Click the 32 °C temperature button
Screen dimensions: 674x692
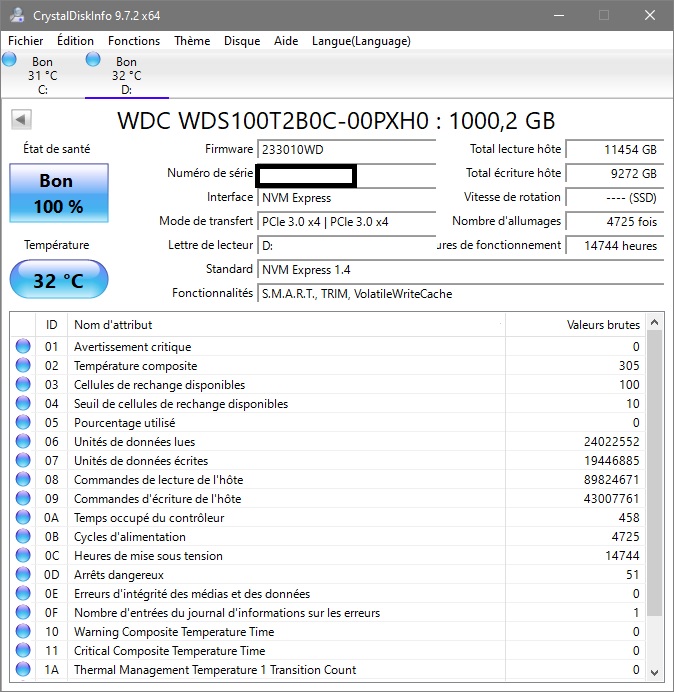[58, 280]
